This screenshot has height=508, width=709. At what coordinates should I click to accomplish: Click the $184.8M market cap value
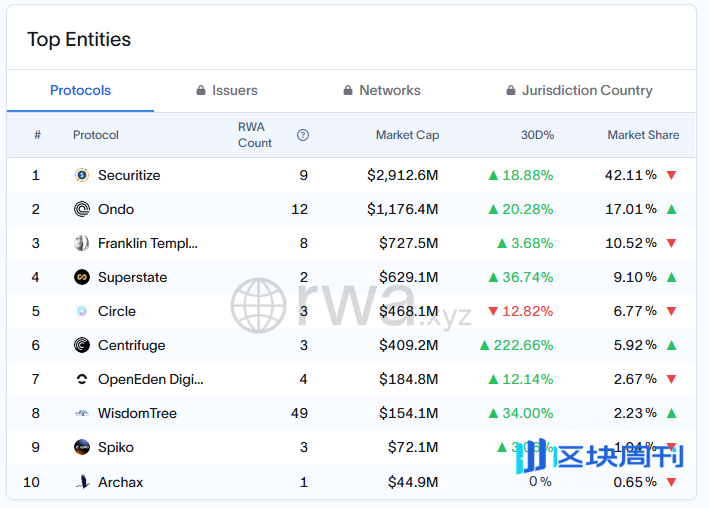[x=408, y=379]
